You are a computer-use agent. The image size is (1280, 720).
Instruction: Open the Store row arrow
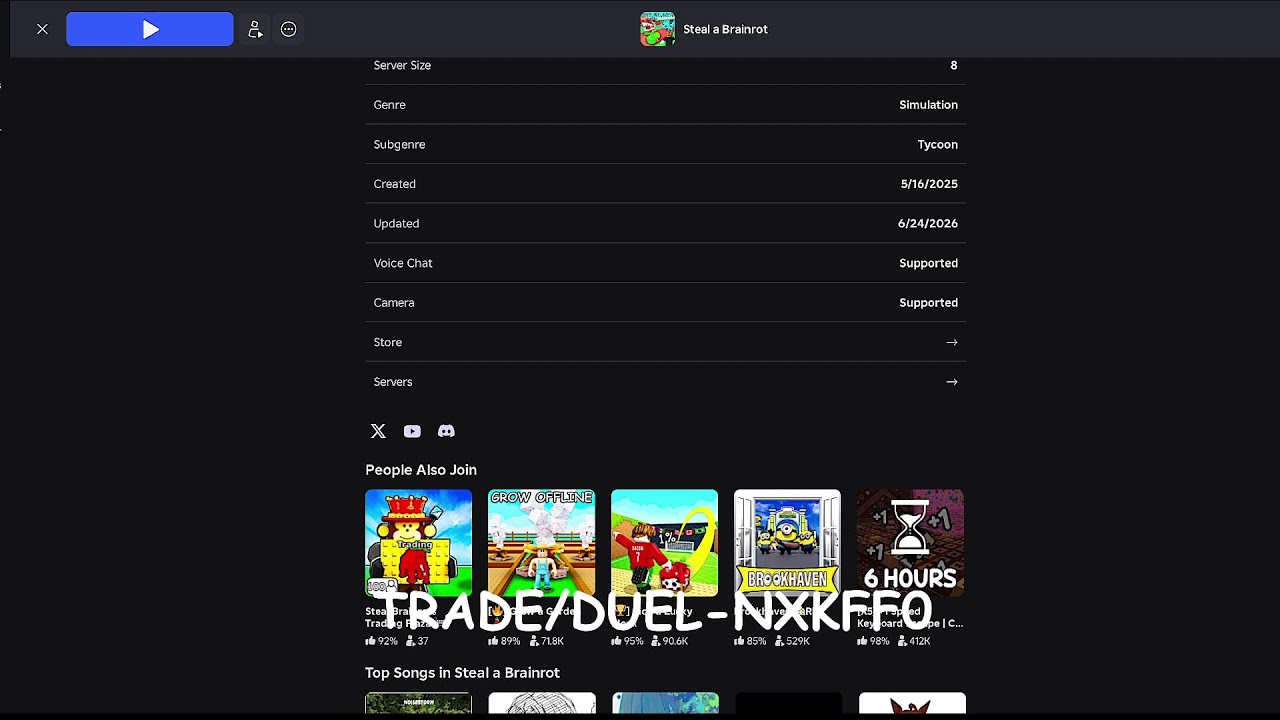952,342
